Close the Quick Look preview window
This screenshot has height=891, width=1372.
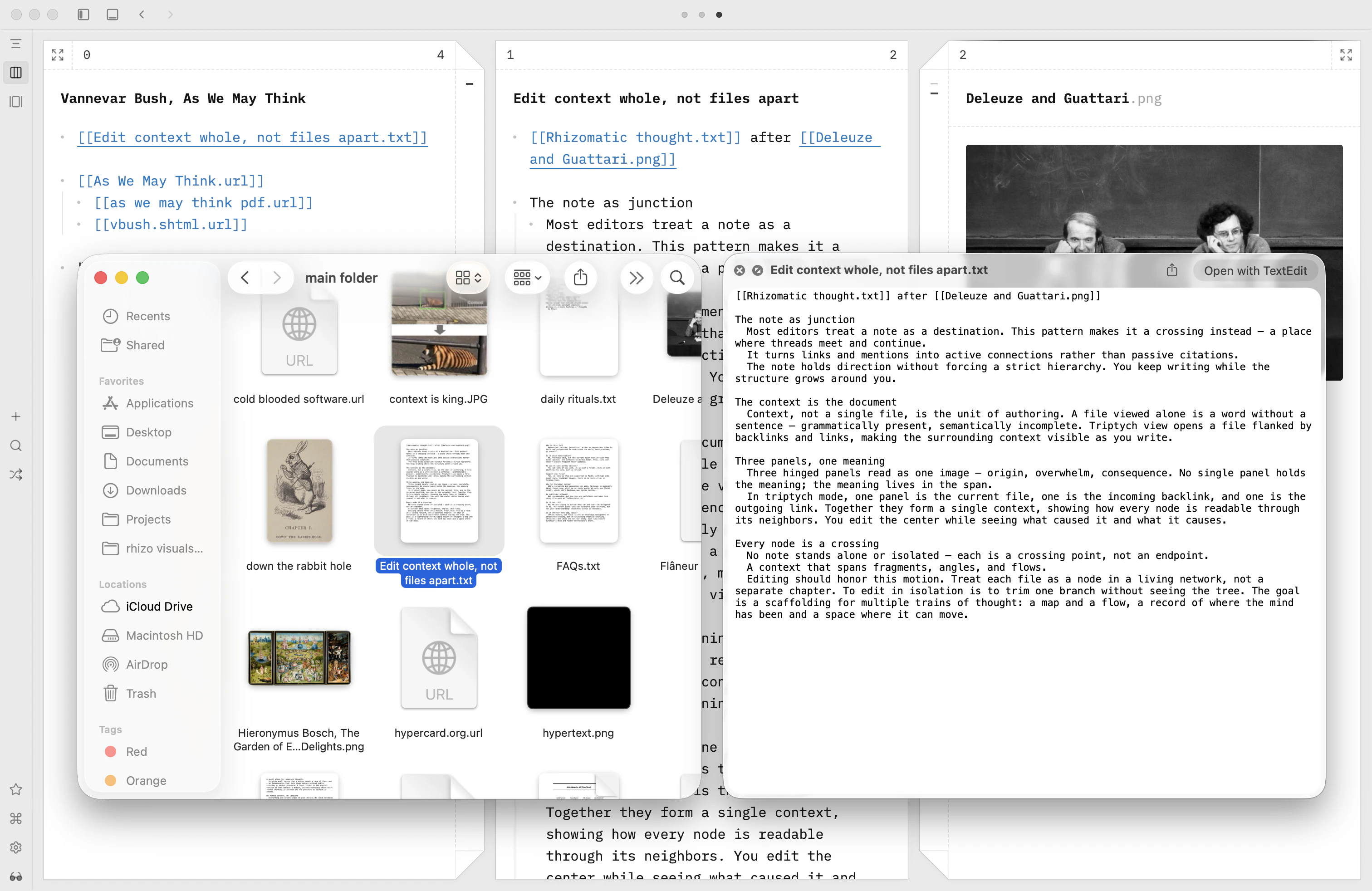click(740, 270)
